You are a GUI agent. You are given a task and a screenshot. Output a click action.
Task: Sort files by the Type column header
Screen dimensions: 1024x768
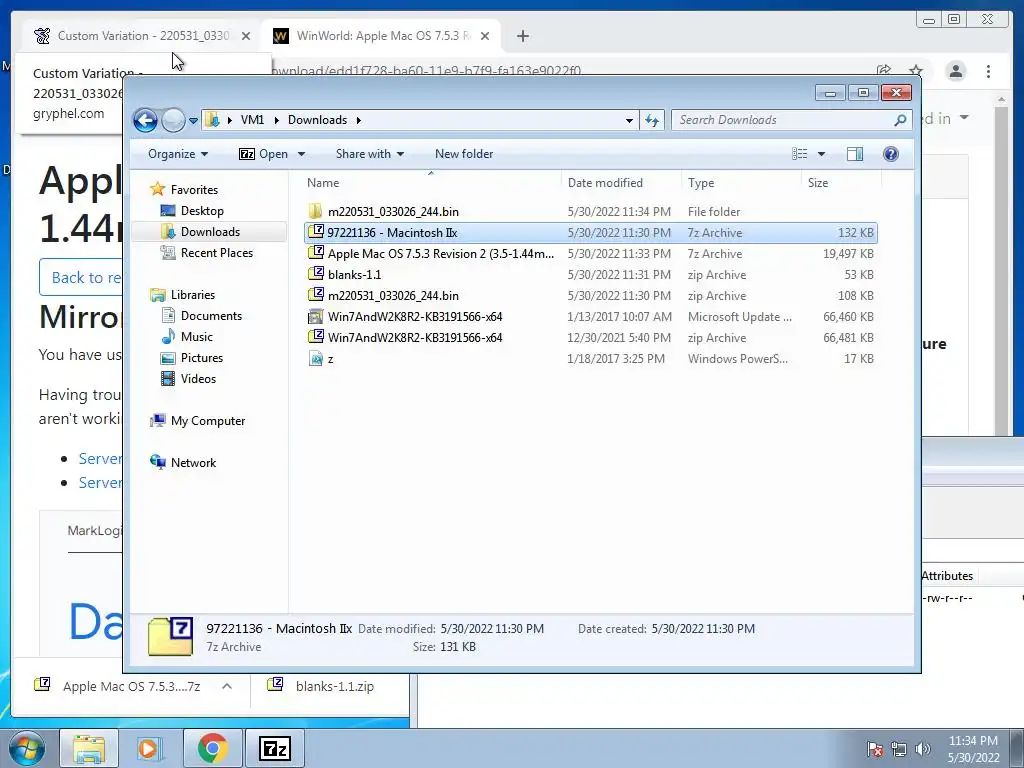click(741, 183)
